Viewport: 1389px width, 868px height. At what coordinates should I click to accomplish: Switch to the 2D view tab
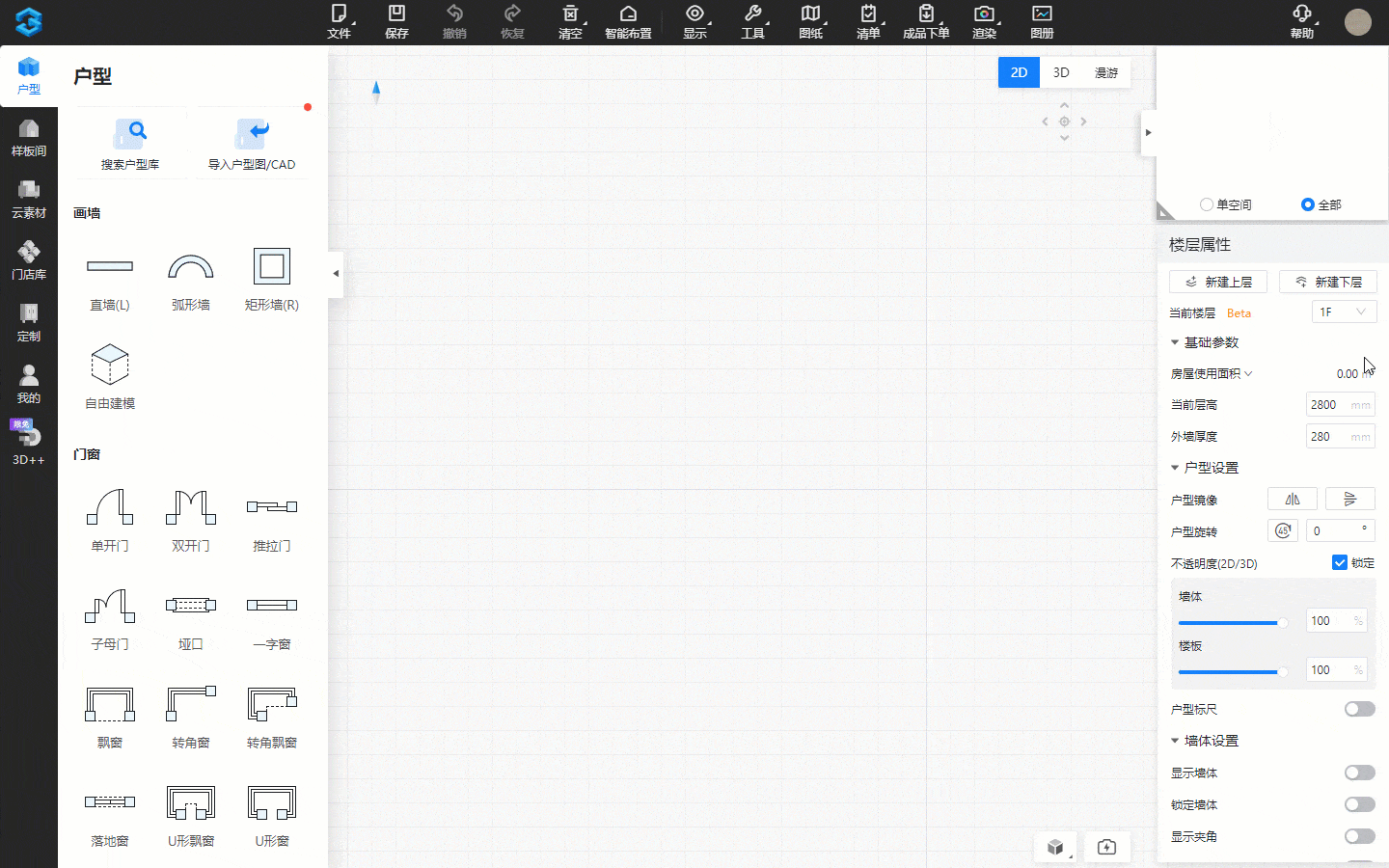[x=1020, y=72]
